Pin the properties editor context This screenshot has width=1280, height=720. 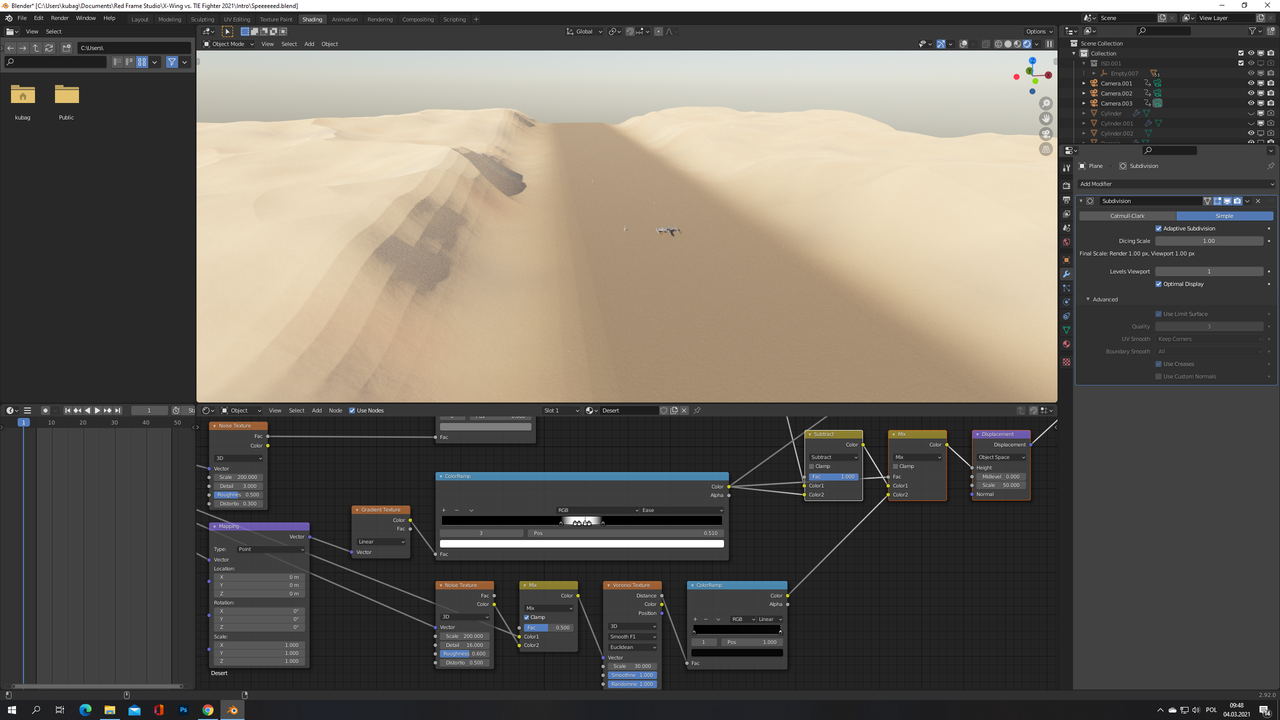1270,166
